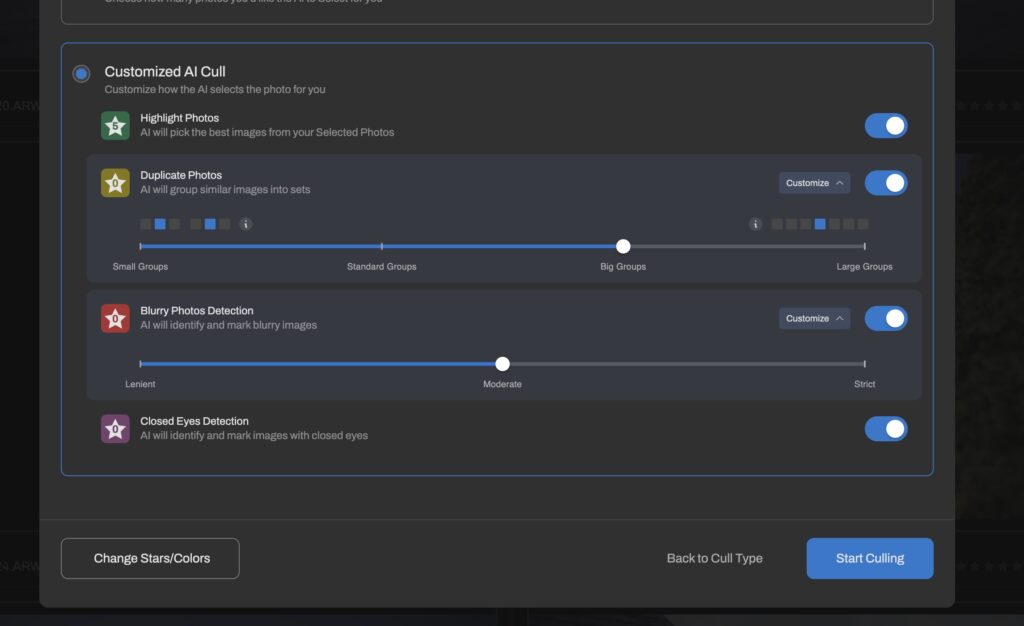Screen dimensions: 1024x626
Task: Turn off Closed Eyes Detection
Action: tap(886, 428)
